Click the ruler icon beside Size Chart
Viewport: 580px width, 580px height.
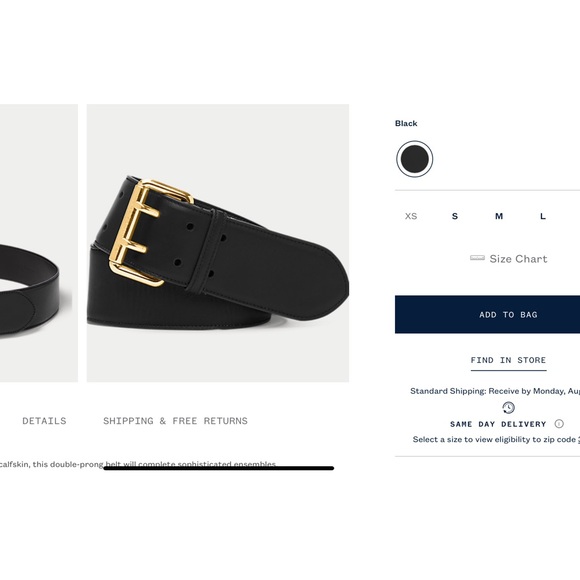click(477, 258)
